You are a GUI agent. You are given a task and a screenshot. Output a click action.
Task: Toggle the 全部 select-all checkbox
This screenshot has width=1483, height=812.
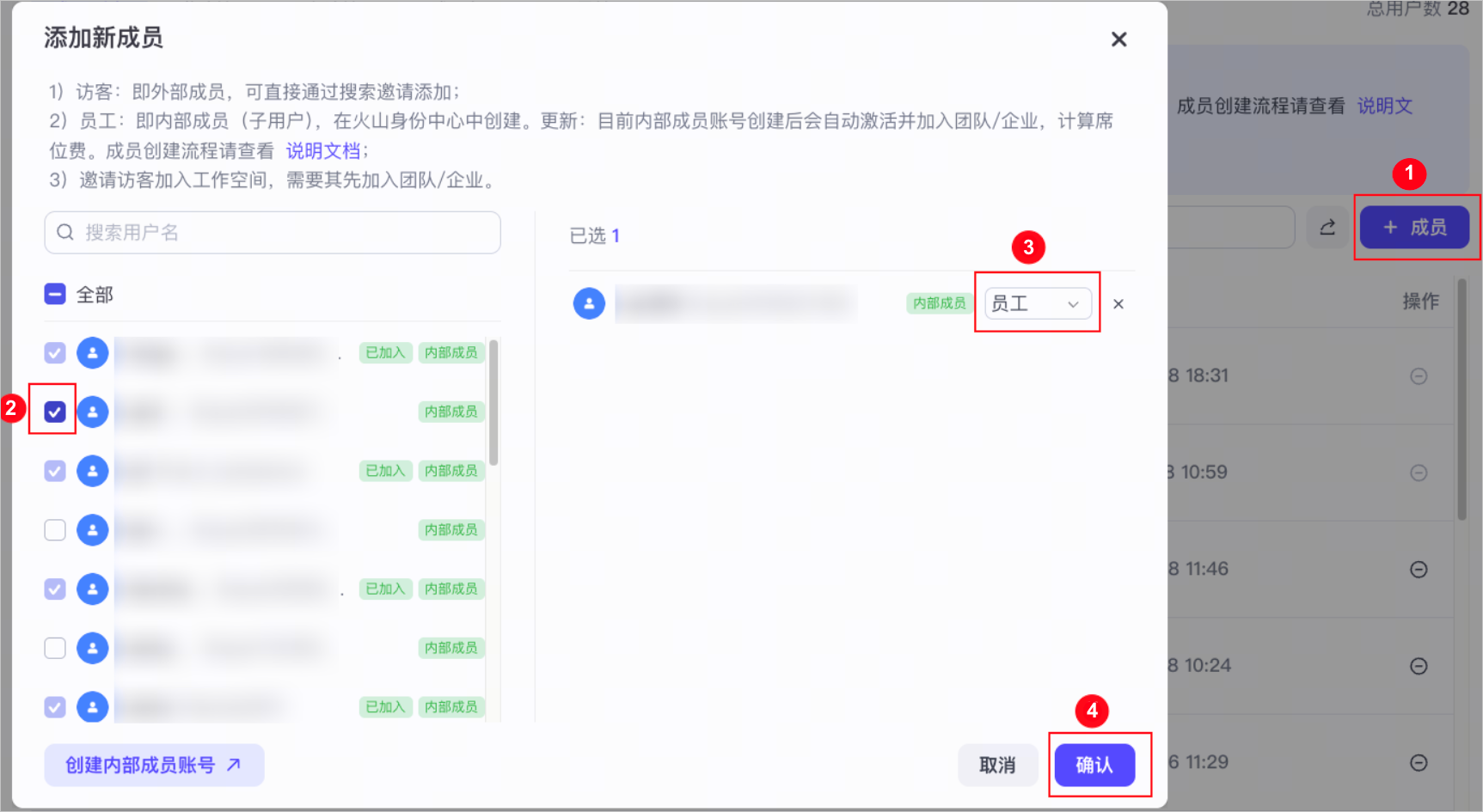click(x=55, y=295)
